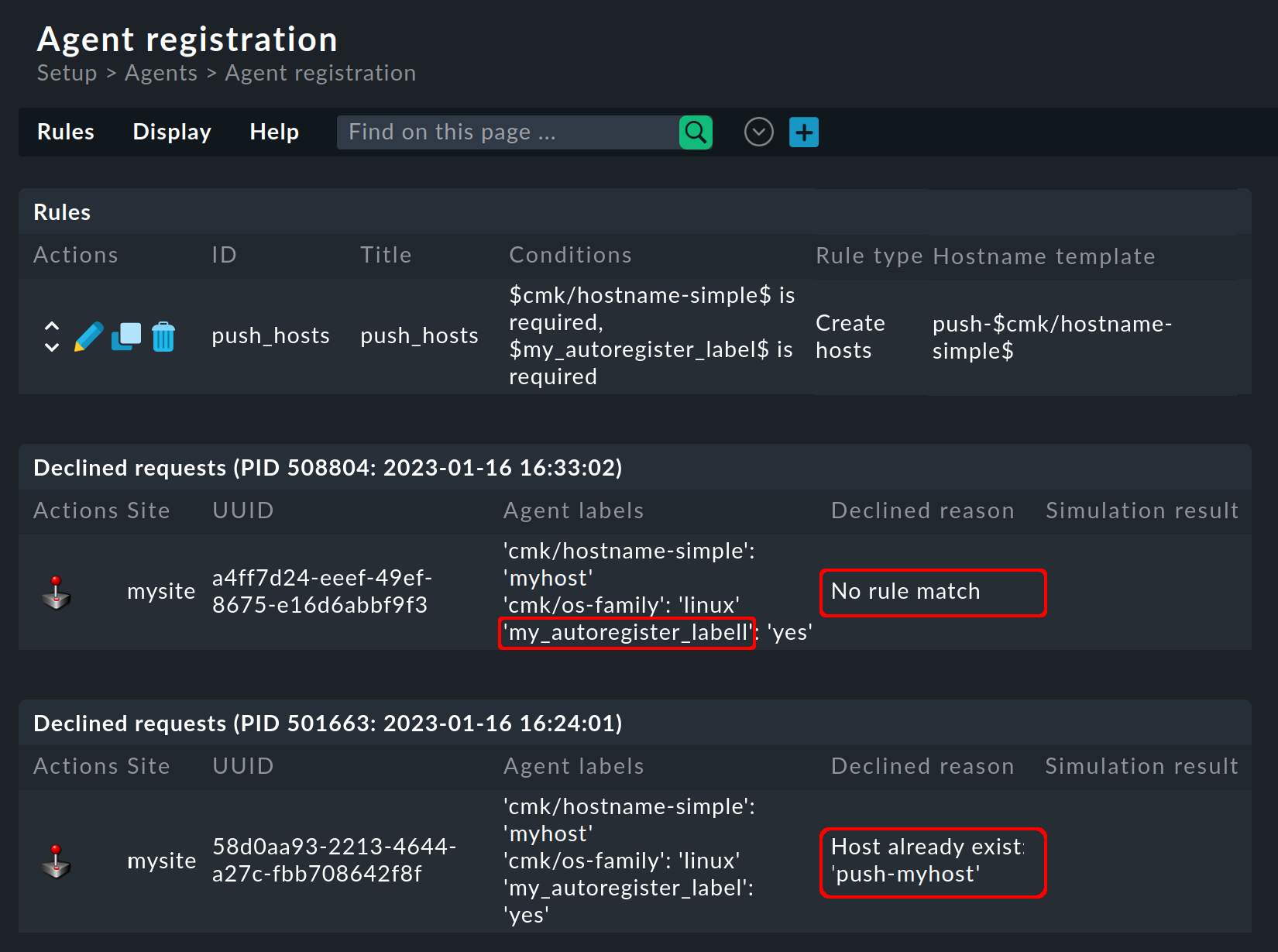
Task: Open the circled chevron dropdown in the menu bar
Action: pos(758,132)
